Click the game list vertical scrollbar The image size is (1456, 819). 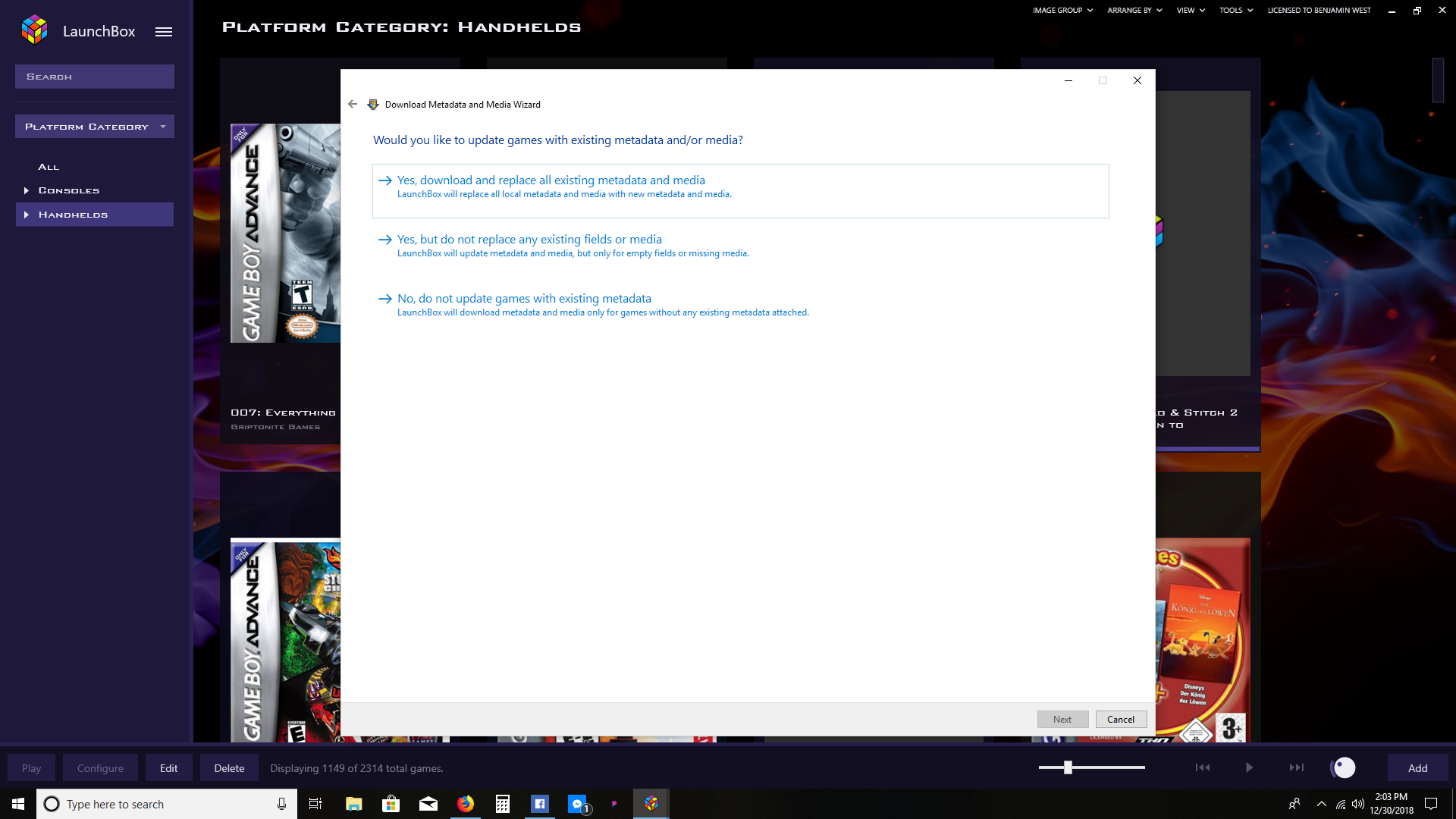[1437, 80]
